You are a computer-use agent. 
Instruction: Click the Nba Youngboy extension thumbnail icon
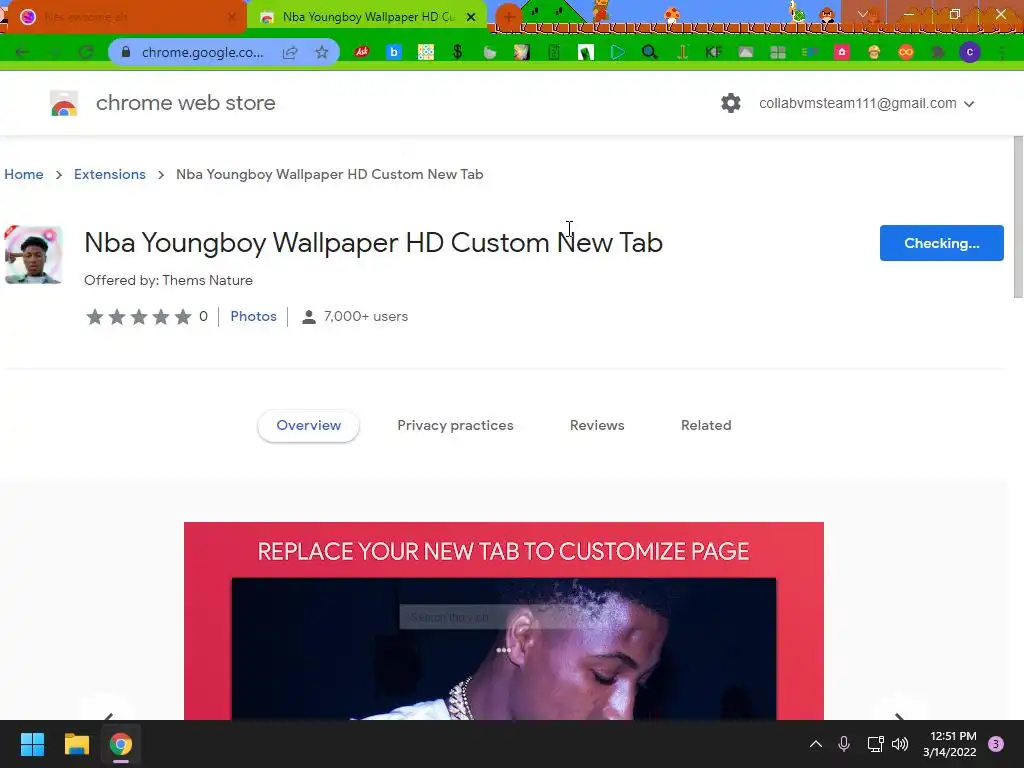(33, 255)
